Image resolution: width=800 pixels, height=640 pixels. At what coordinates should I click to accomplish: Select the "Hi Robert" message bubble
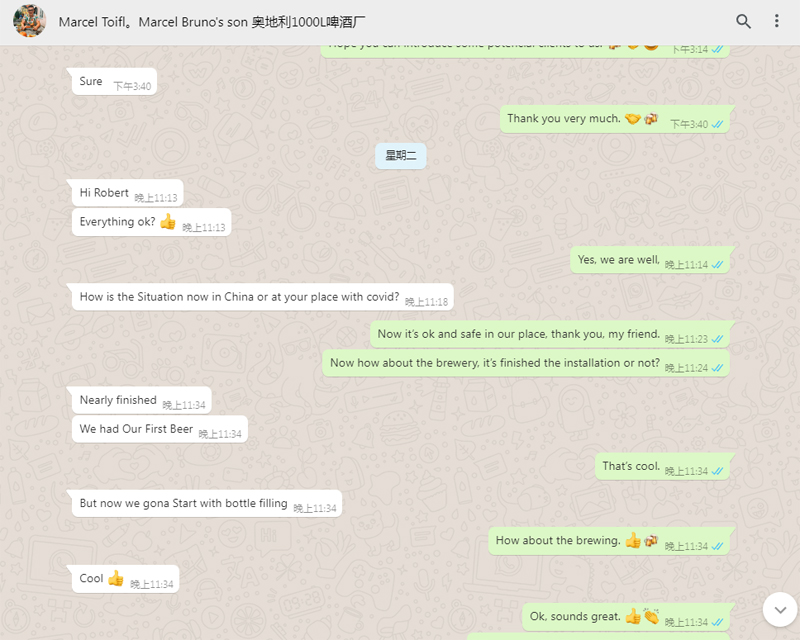click(128, 193)
